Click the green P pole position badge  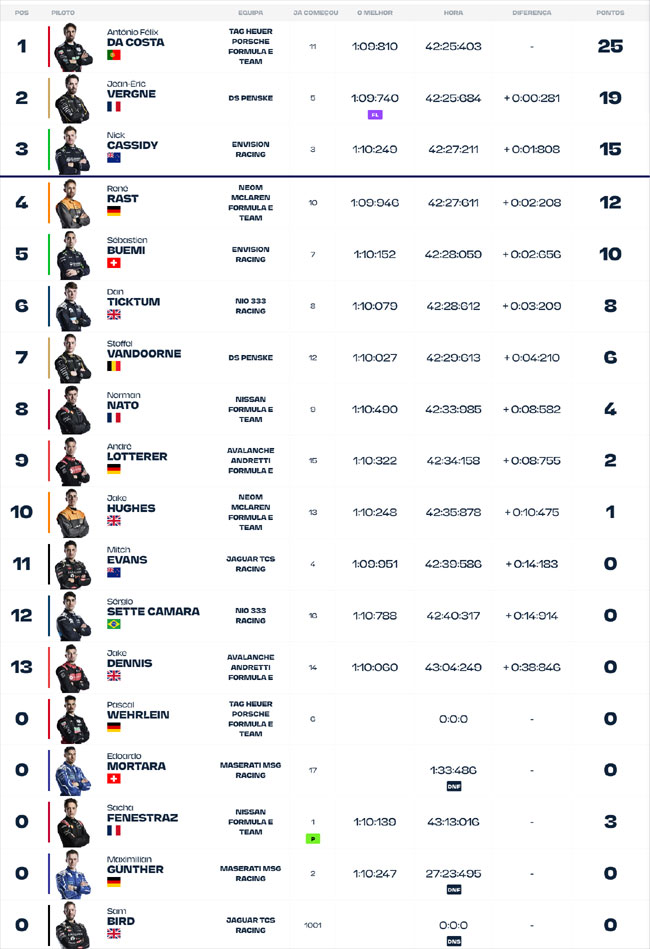pyautogui.click(x=313, y=838)
